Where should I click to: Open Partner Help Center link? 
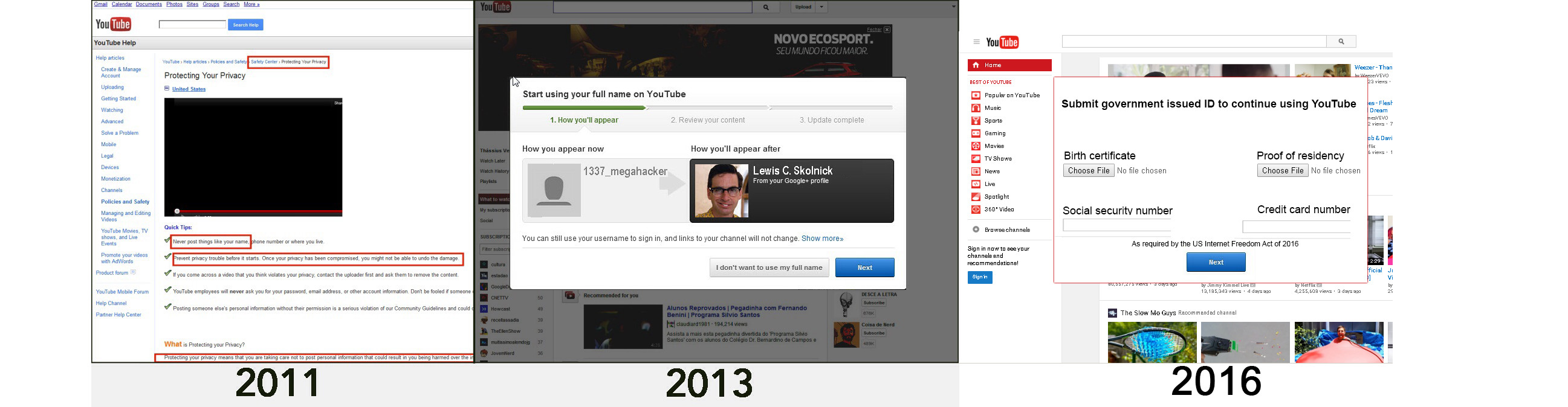118,315
